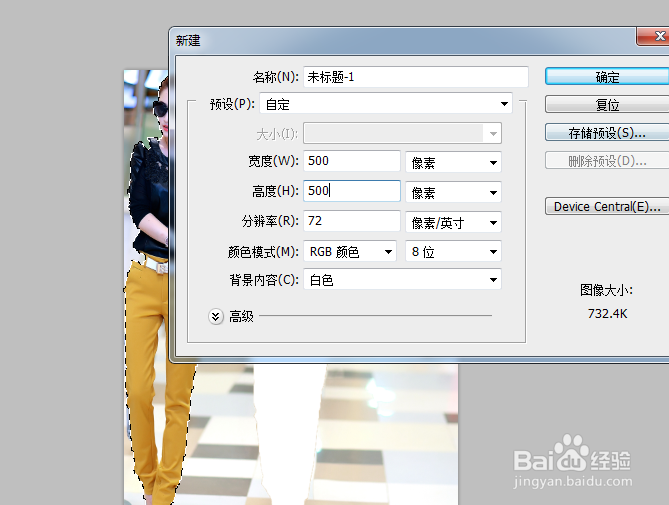The width and height of the screenshot is (669, 505).
Task: Click the 图像大小 value 732.4K
Action: click(607, 313)
